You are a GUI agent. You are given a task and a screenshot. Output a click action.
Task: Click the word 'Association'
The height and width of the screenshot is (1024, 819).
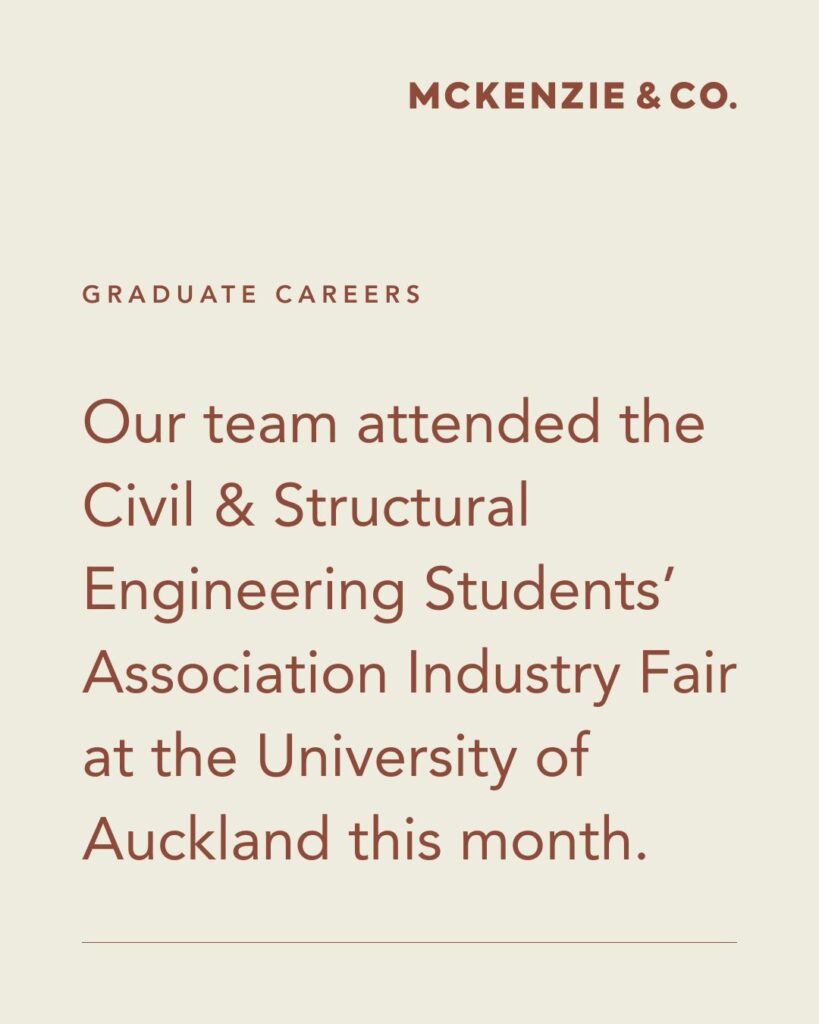236,672
